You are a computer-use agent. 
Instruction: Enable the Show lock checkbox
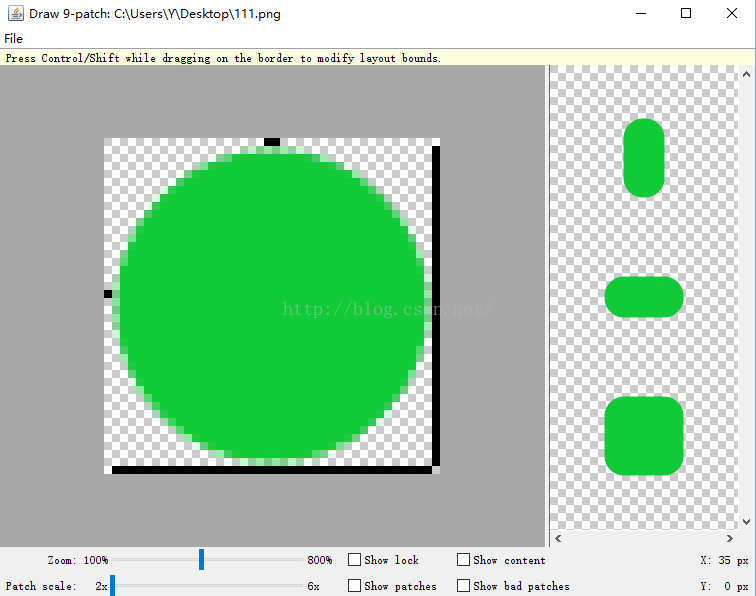point(354,560)
